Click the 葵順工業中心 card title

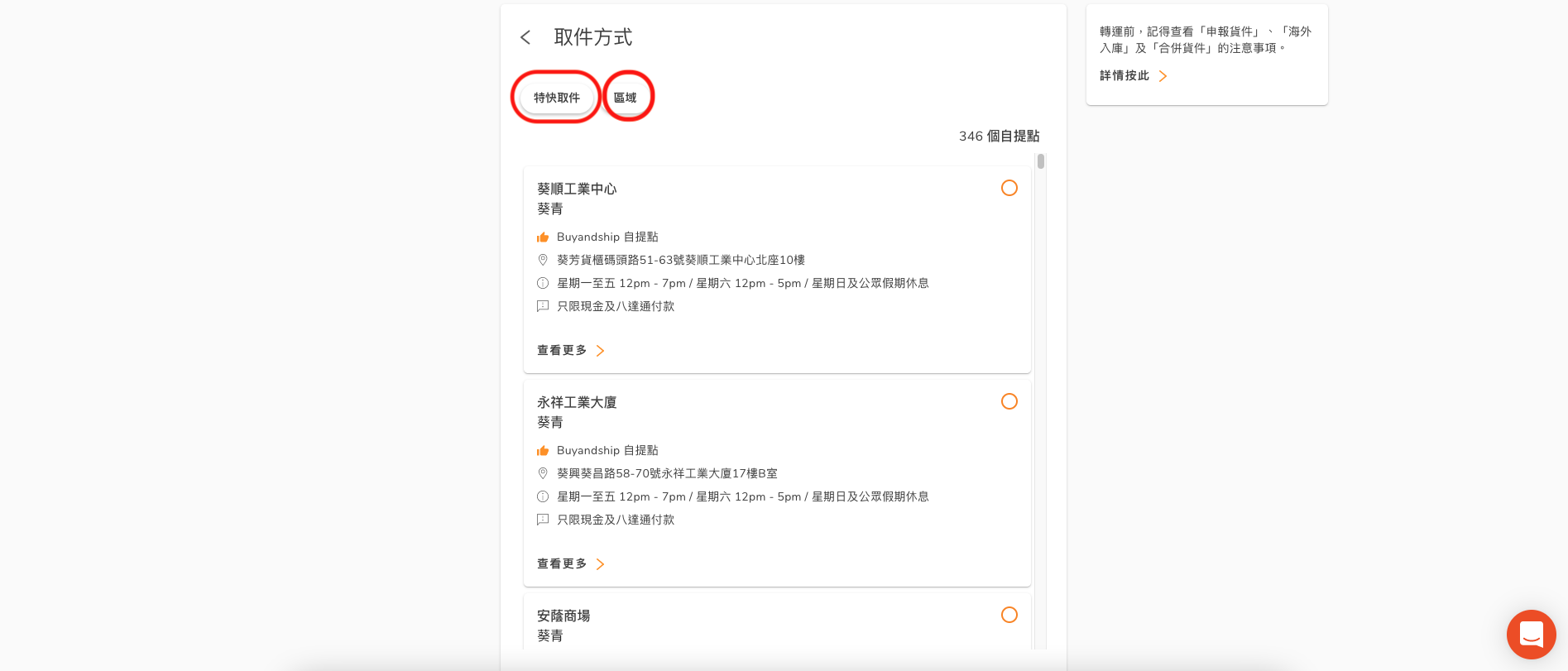(x=577, y=189)
